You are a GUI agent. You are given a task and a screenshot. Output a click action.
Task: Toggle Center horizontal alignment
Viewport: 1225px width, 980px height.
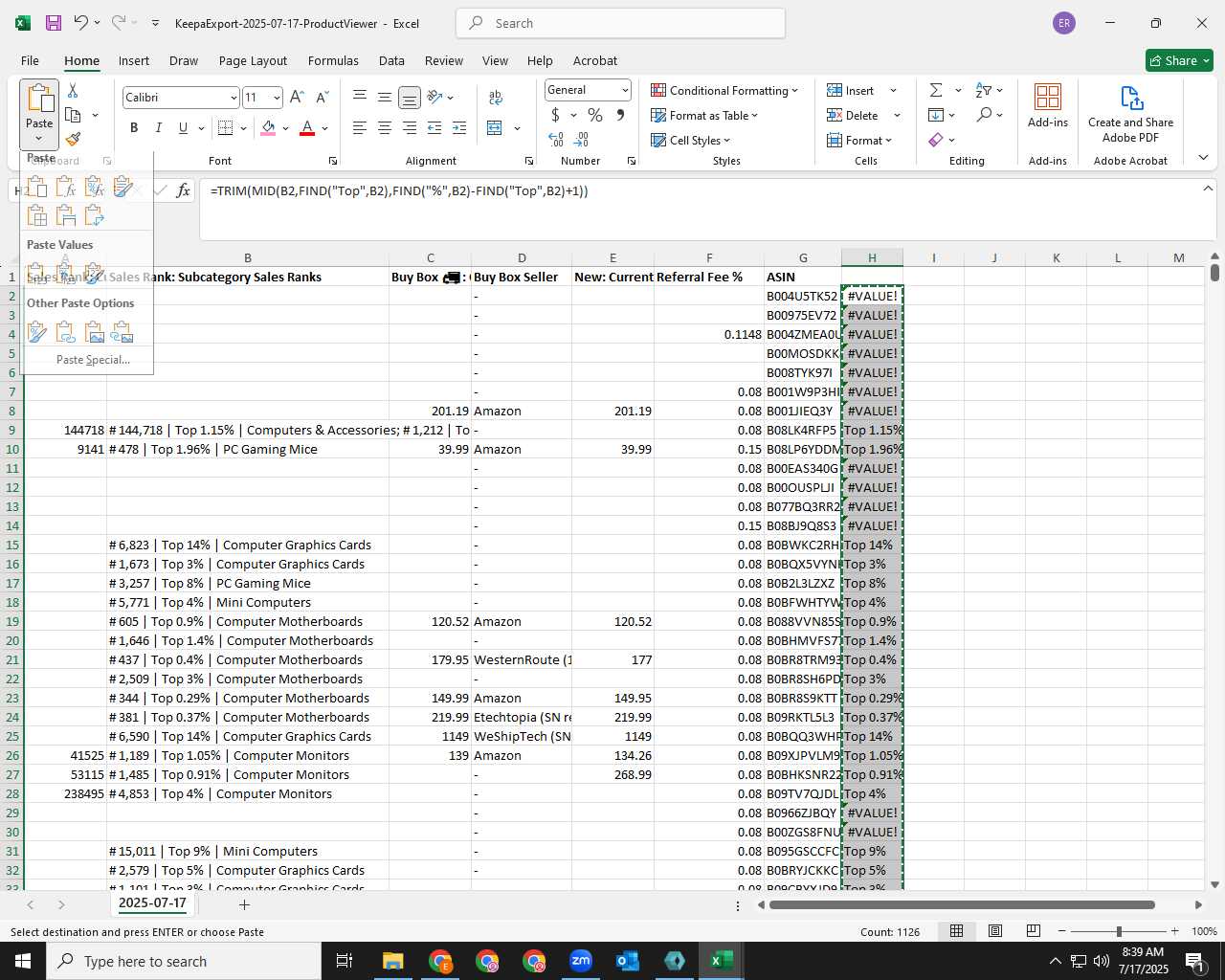click(x=384, y=127)
